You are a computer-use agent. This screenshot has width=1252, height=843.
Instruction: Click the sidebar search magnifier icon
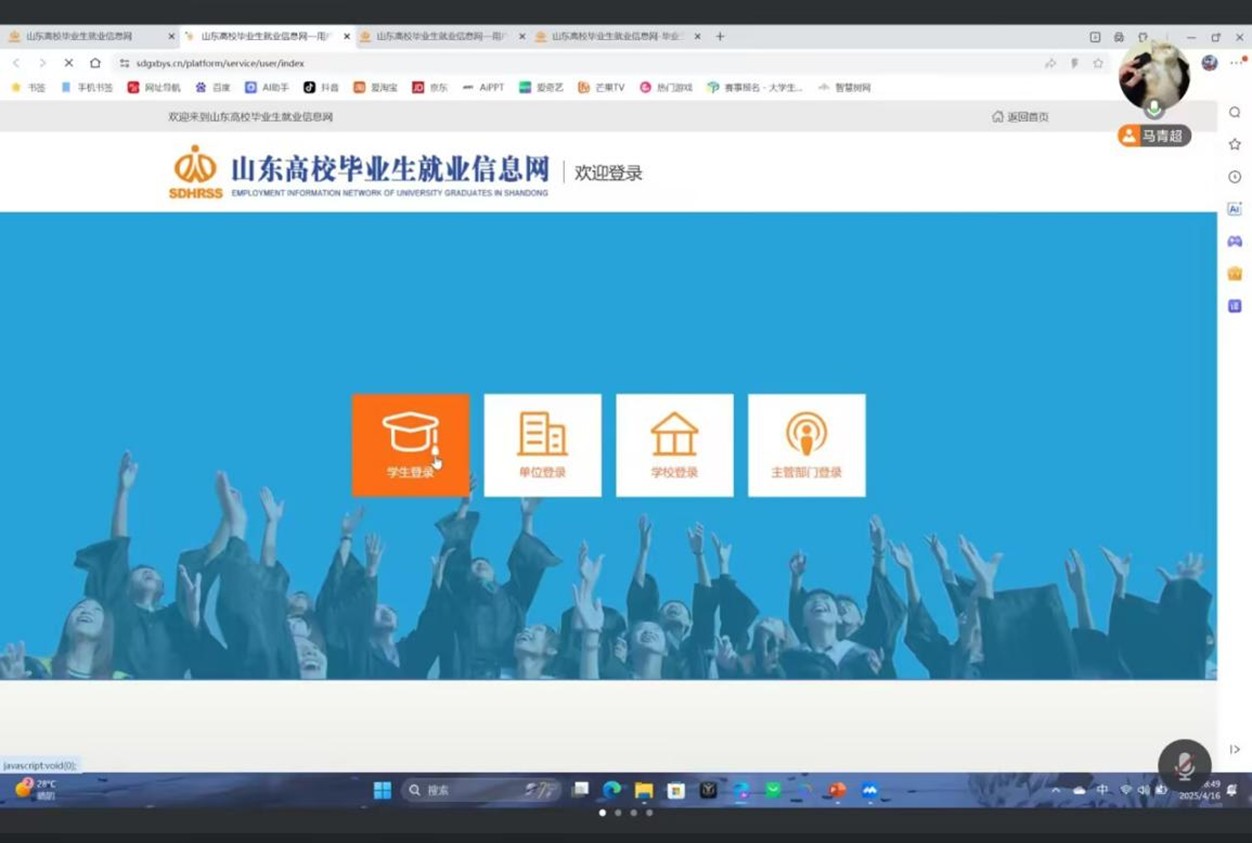(1234, 112)
